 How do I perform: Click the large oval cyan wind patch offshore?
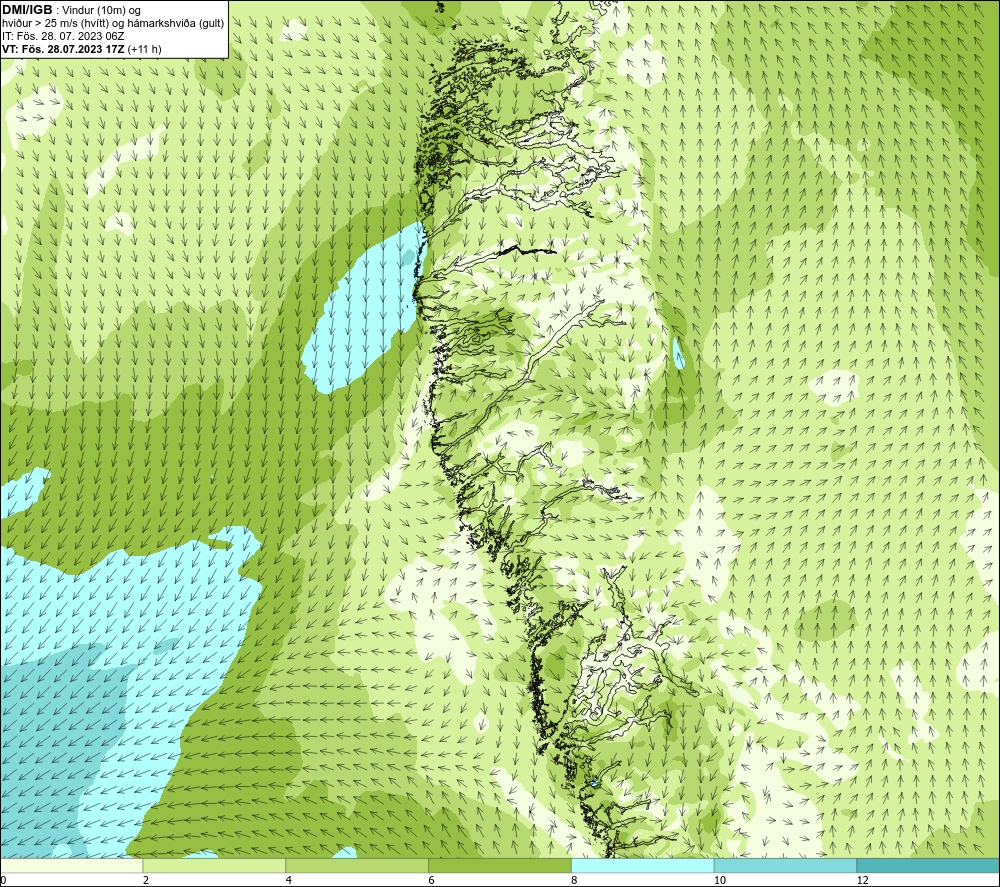(x=364, y=309)
